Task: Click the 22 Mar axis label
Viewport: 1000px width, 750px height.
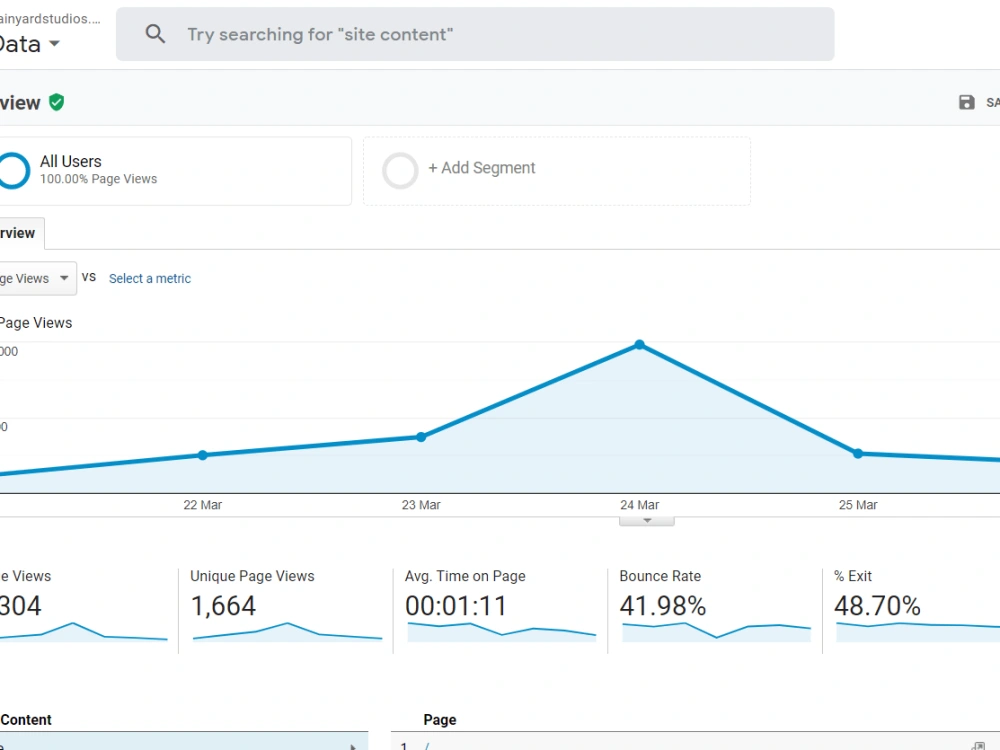Action: 203,505
